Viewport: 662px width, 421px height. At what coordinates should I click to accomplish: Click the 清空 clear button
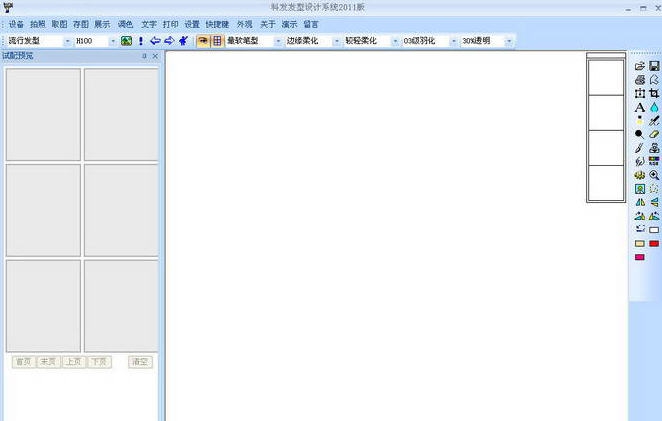pos(140,362)
